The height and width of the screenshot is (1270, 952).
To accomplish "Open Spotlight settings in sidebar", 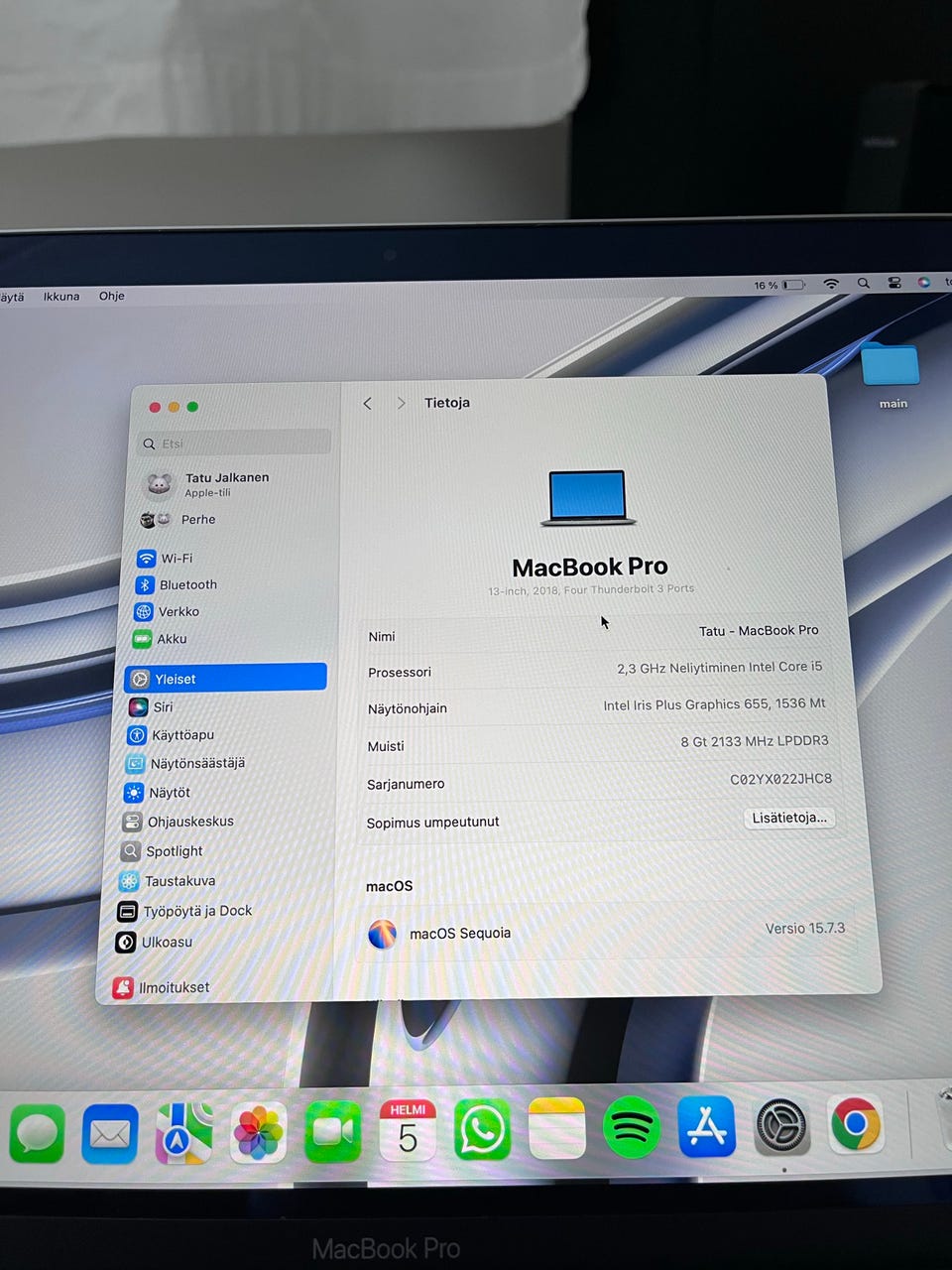I will point(162,851).
